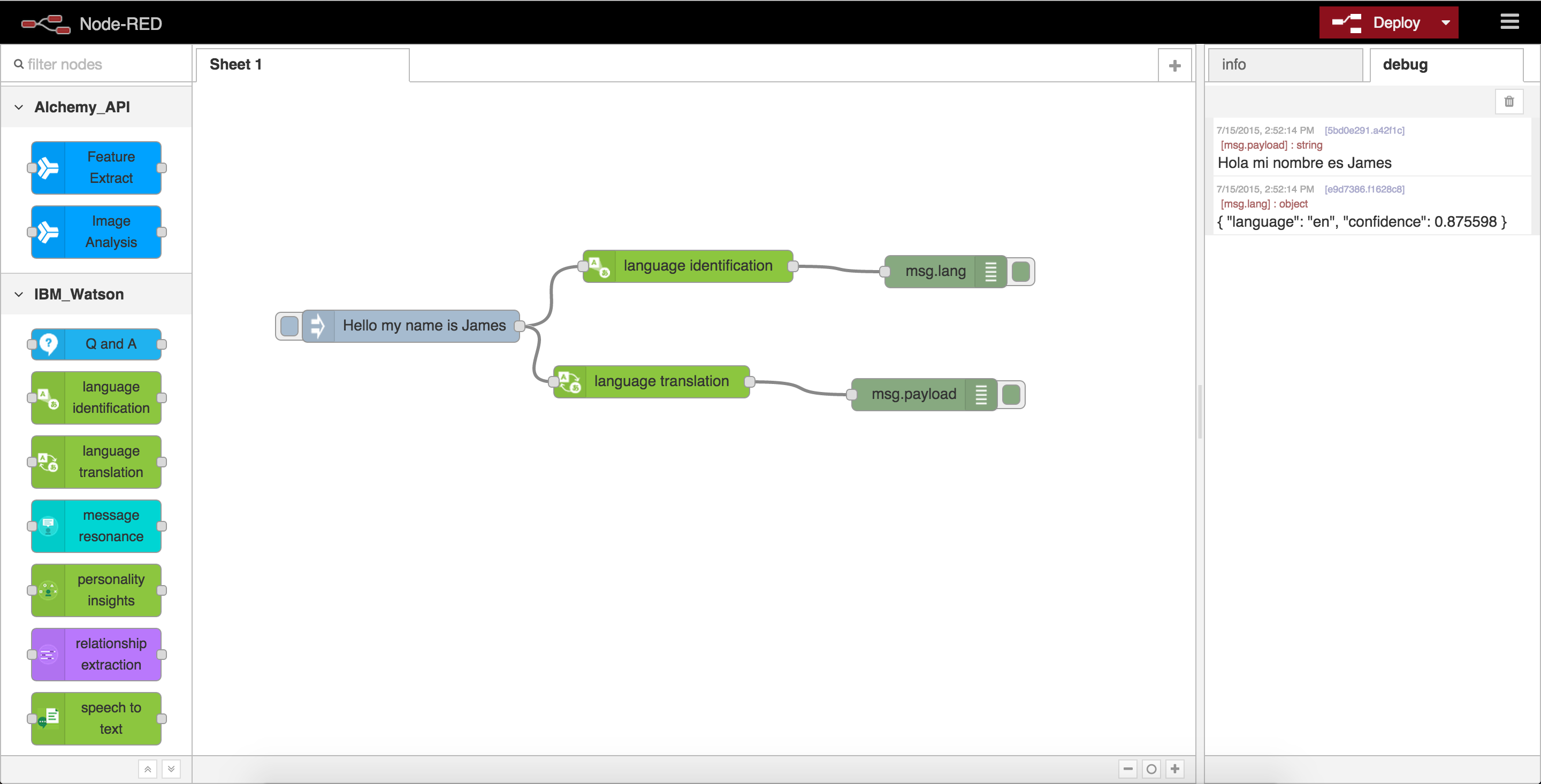The height and width of the screenshot is (784, 1541).
Task: Click the language identification node output port
Action: (x=792, y=266)
